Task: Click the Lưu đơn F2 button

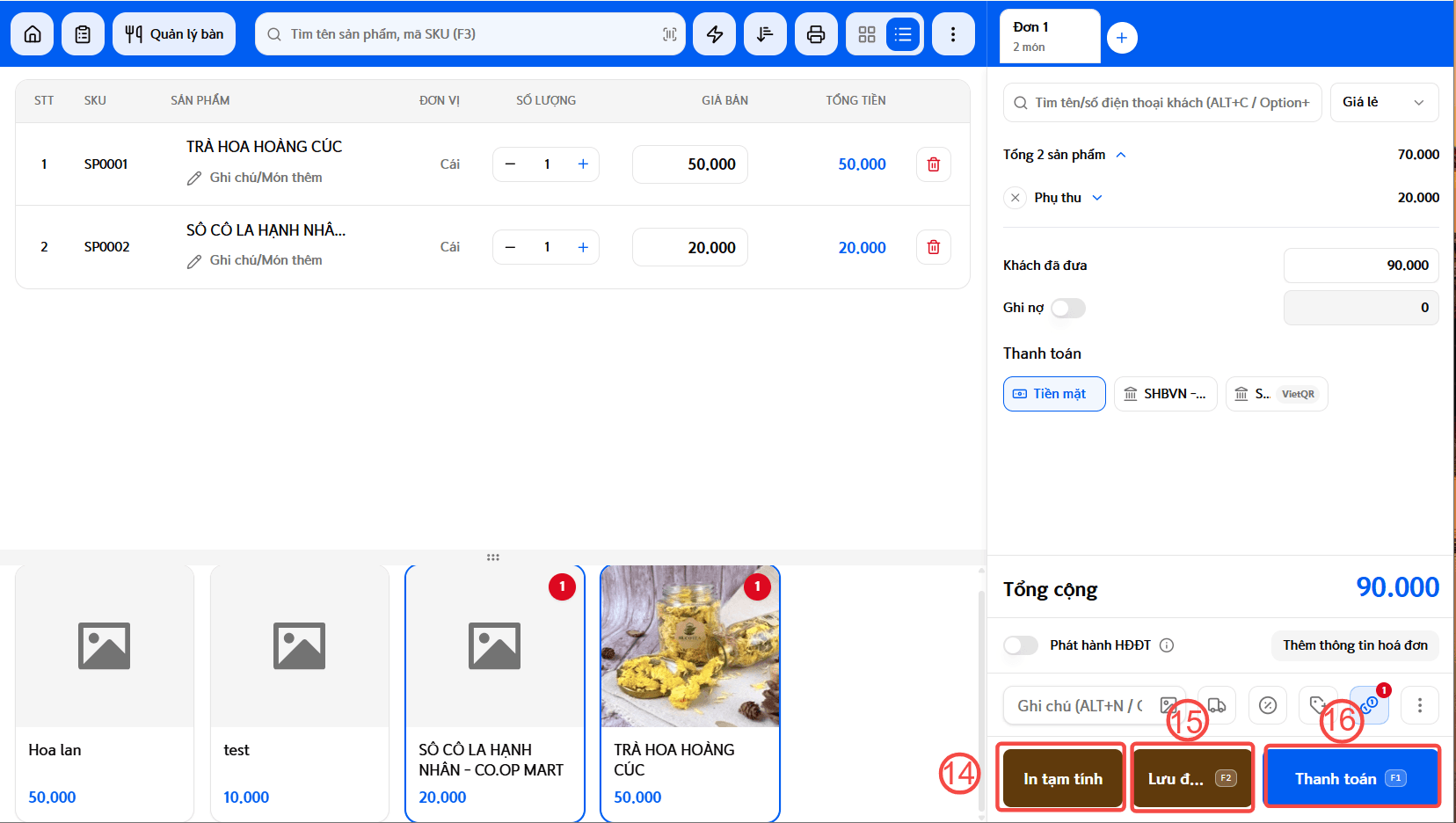Action: pyautogui.click(x=1192, y=779)
